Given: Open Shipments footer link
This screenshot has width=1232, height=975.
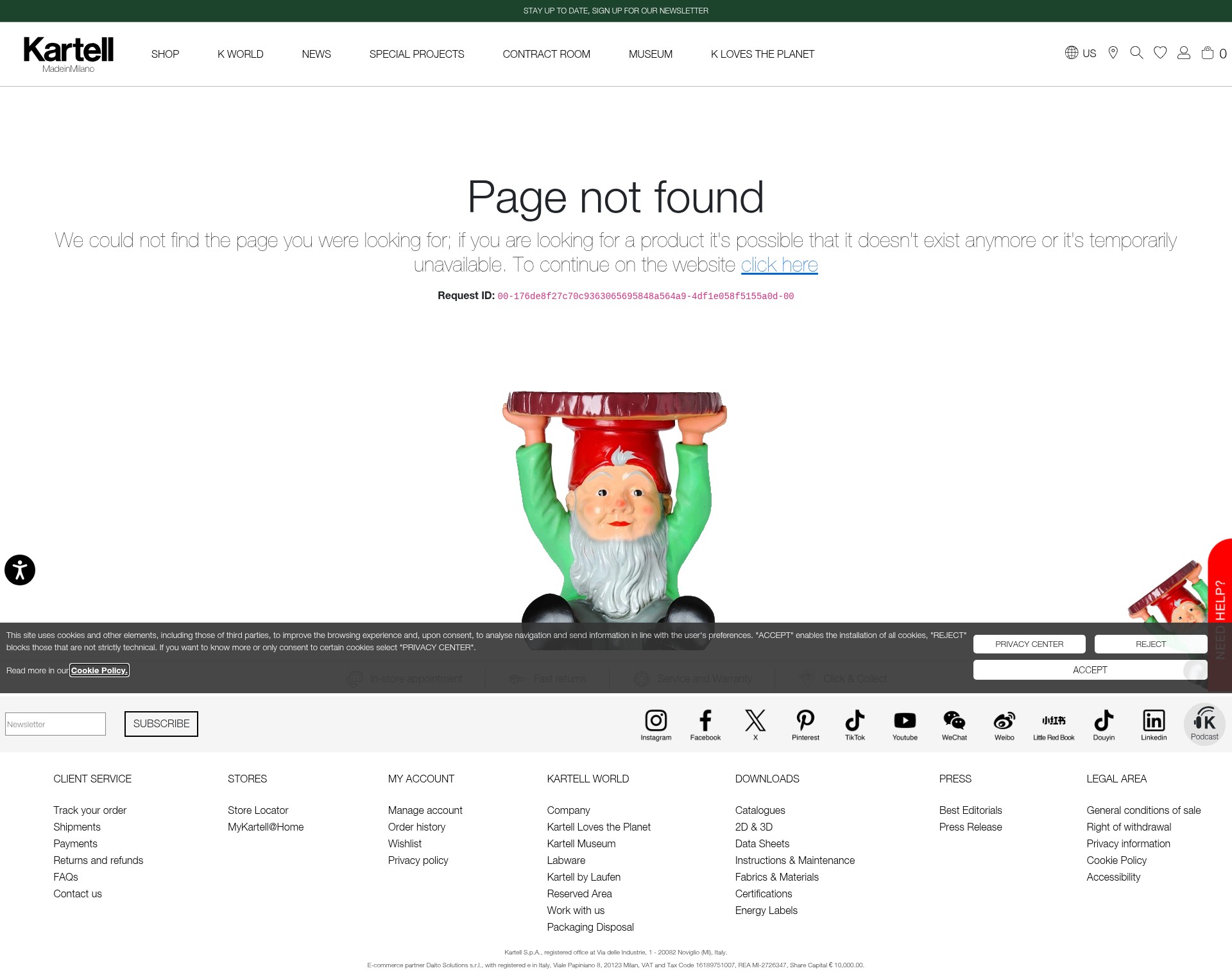Looking at the screenshot, I should pyautogui.click(x=77, y=827).
